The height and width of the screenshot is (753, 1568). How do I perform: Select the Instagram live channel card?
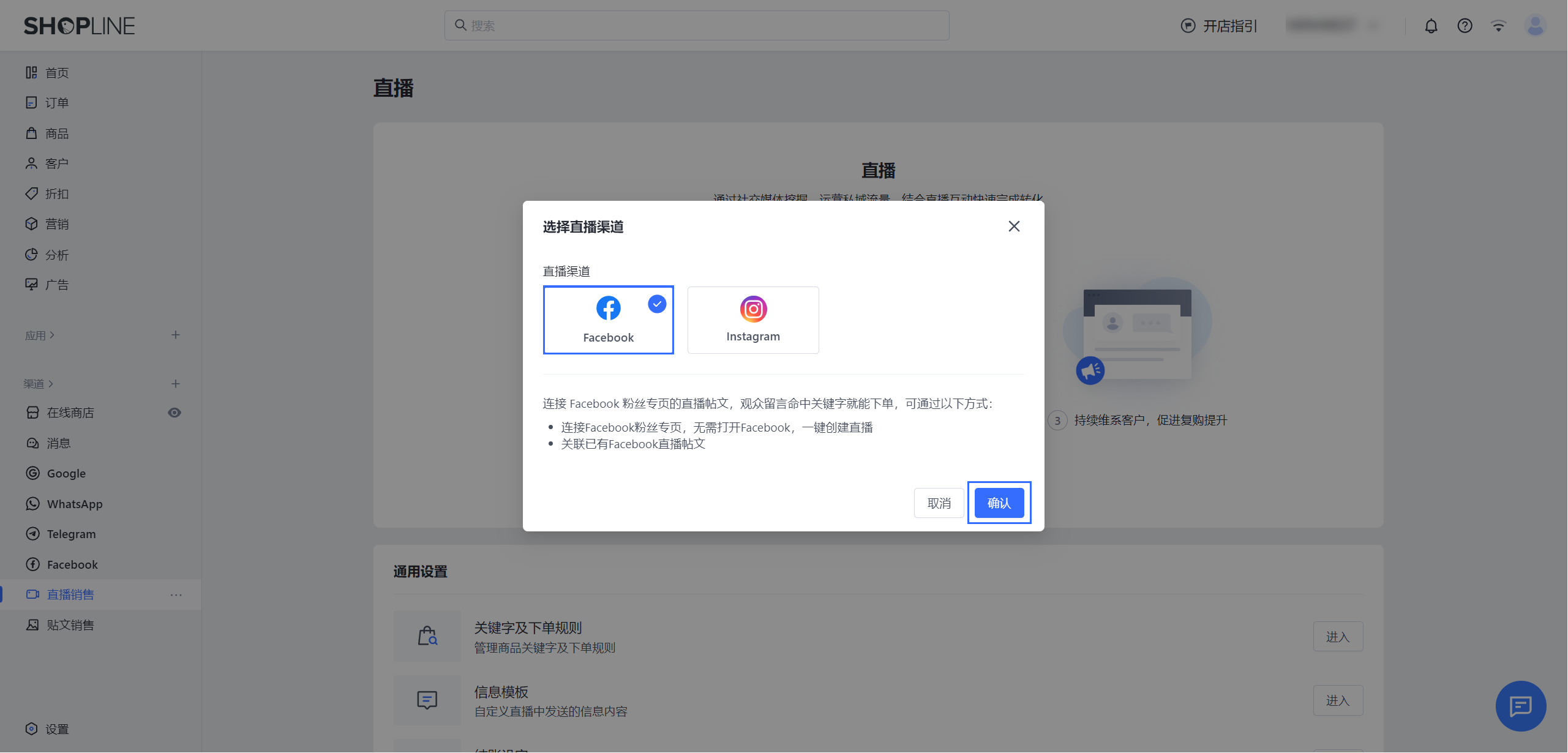pos(753,320)
